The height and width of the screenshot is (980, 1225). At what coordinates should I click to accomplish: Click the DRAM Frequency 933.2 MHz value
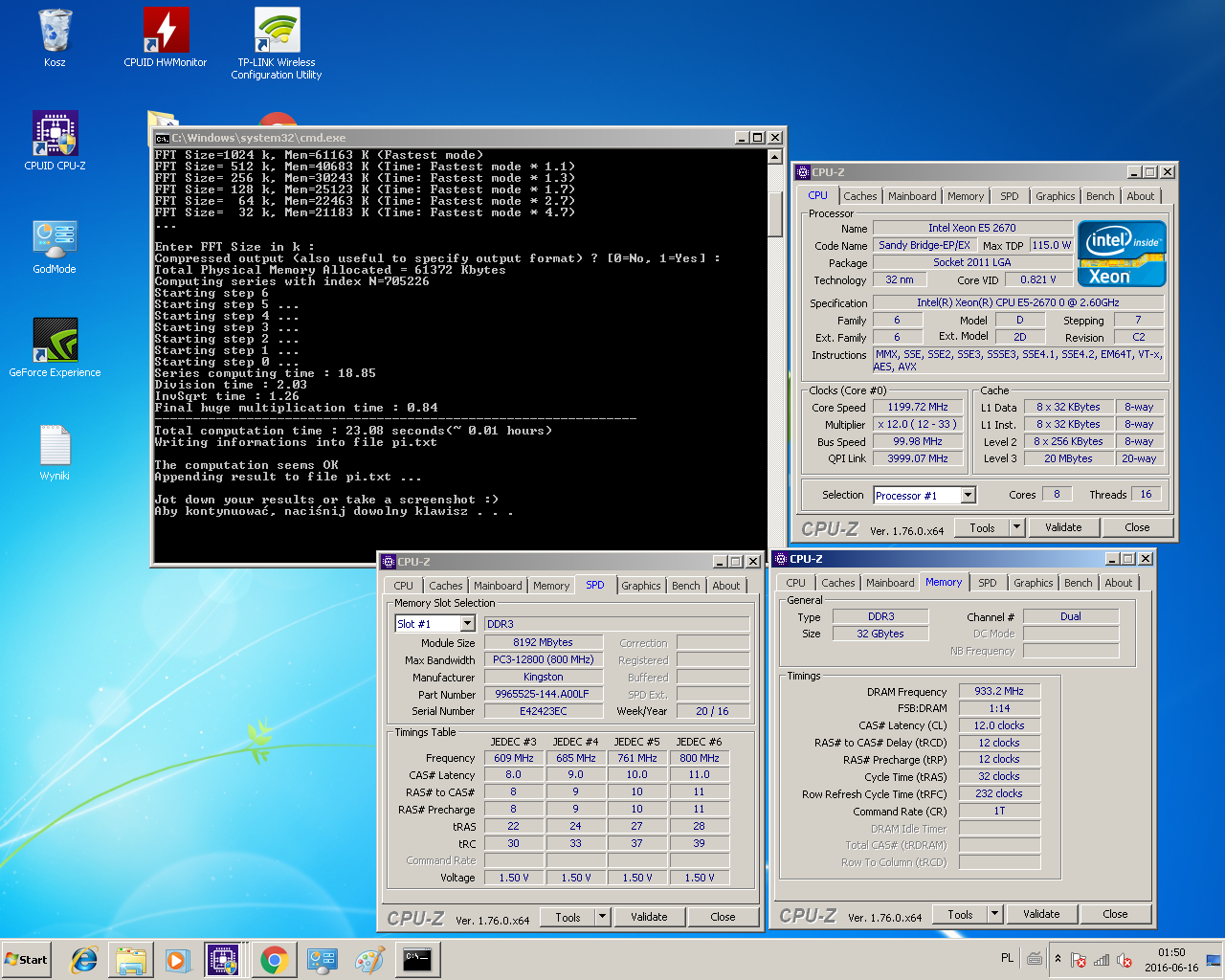coord(998,691)
